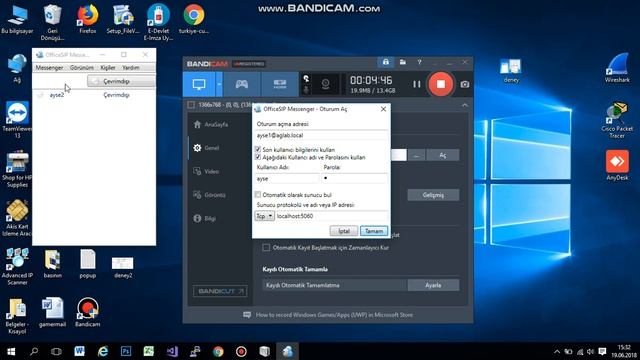Open Bandicam help question mark
Viewport: 640px width, 360px height.
(419, 62)
